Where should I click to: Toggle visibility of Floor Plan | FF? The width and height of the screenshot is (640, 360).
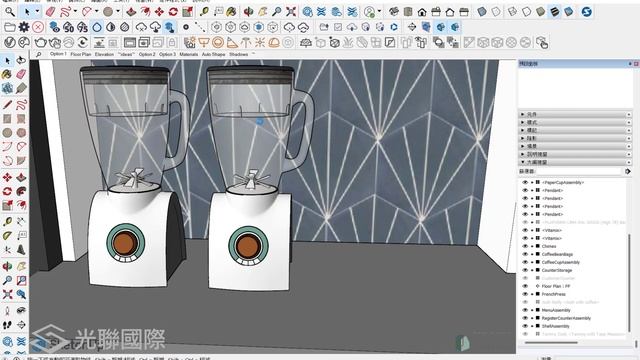[x=525, y=286]
